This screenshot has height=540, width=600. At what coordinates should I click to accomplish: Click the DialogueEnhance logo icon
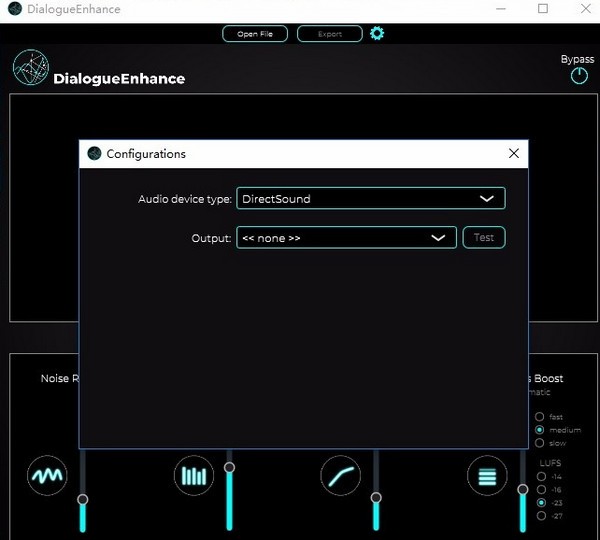[x=31, y=67]
